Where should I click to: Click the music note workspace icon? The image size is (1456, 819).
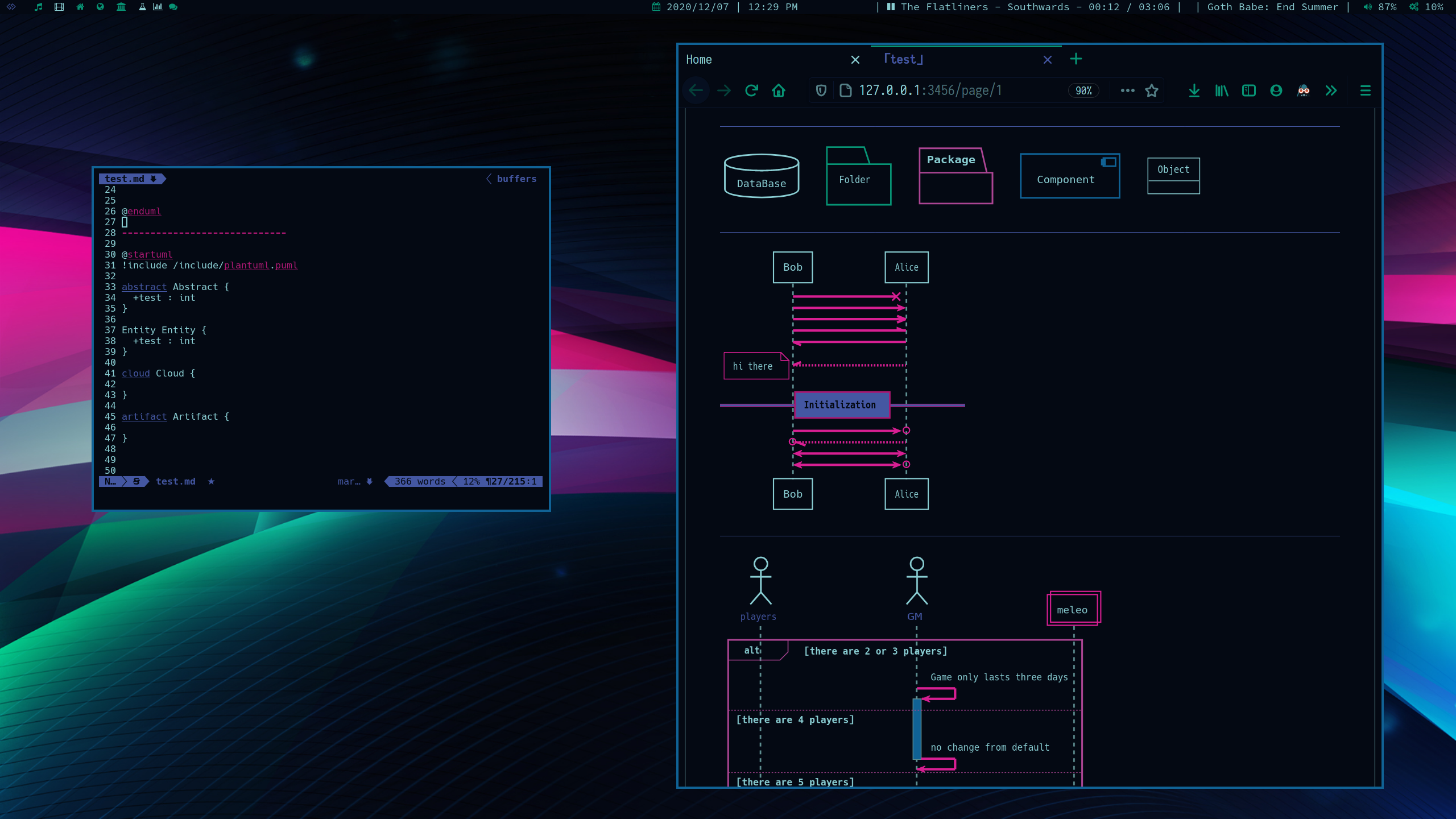(x=39, y=7)
